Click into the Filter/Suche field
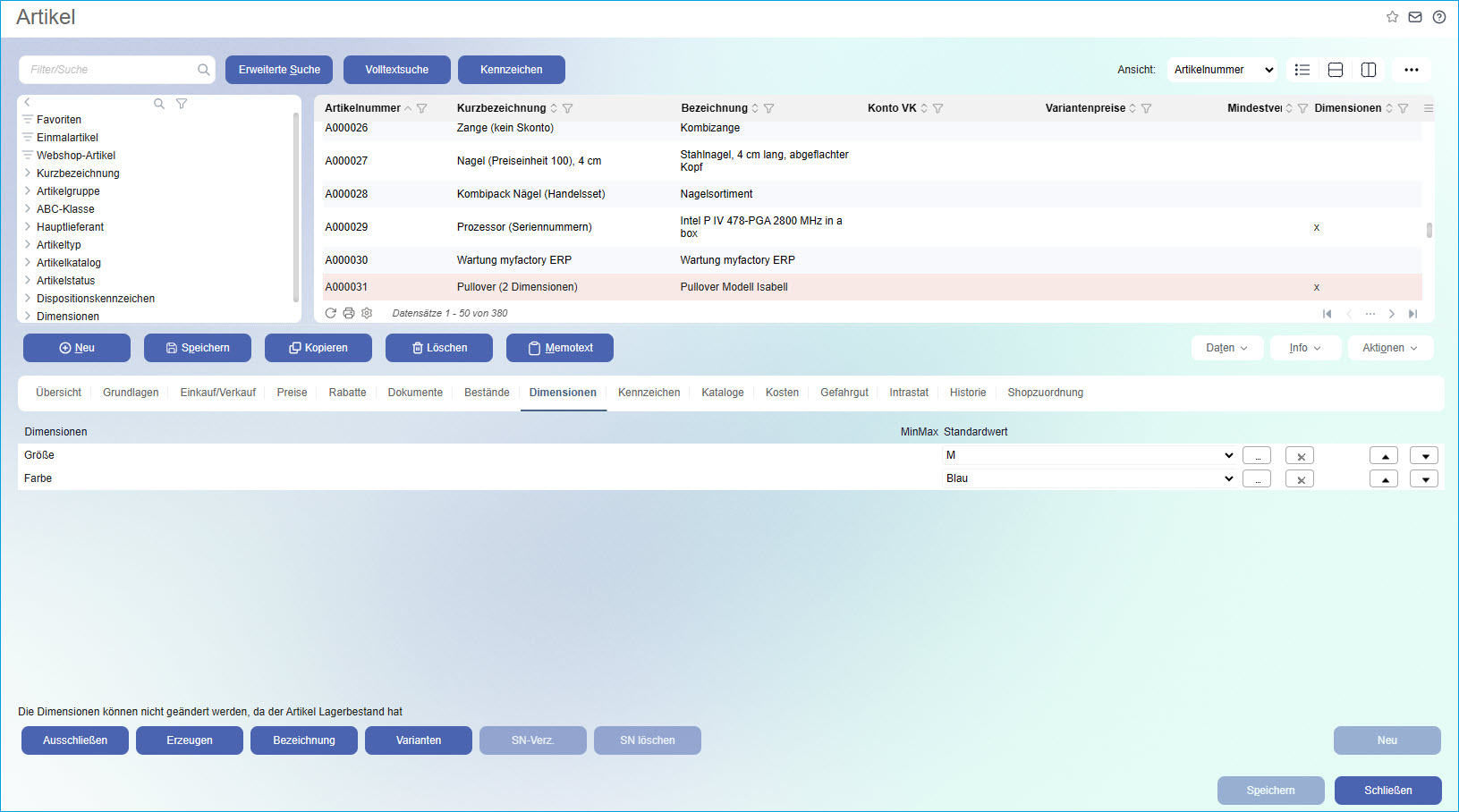This screenshot has width=1459, height=812. [x=111, y=70]
